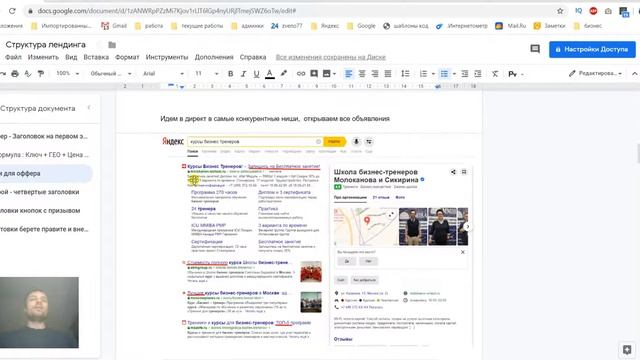Open the input tools Ру selector
Screen dimensions: 640x360
pyautogui.click(x=515, y=74)
